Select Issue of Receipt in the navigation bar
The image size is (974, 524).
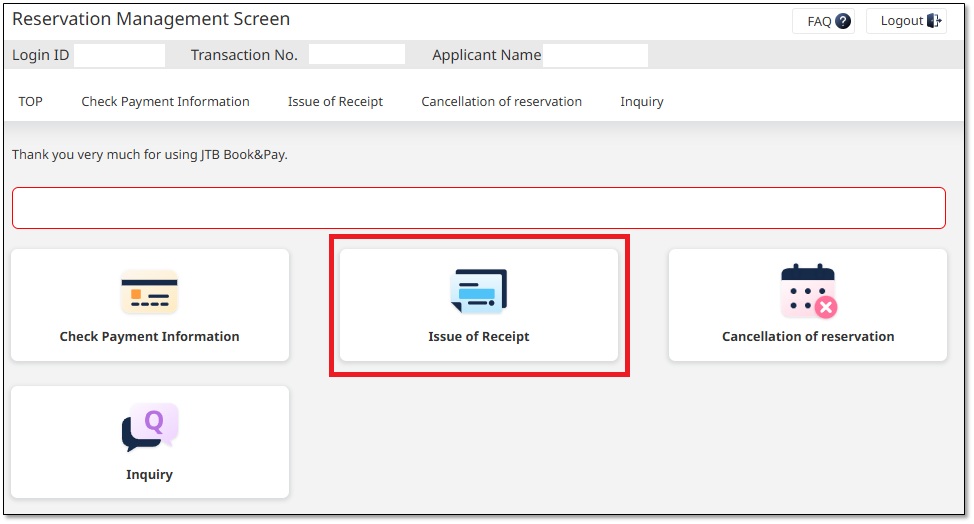click(335, 101)
